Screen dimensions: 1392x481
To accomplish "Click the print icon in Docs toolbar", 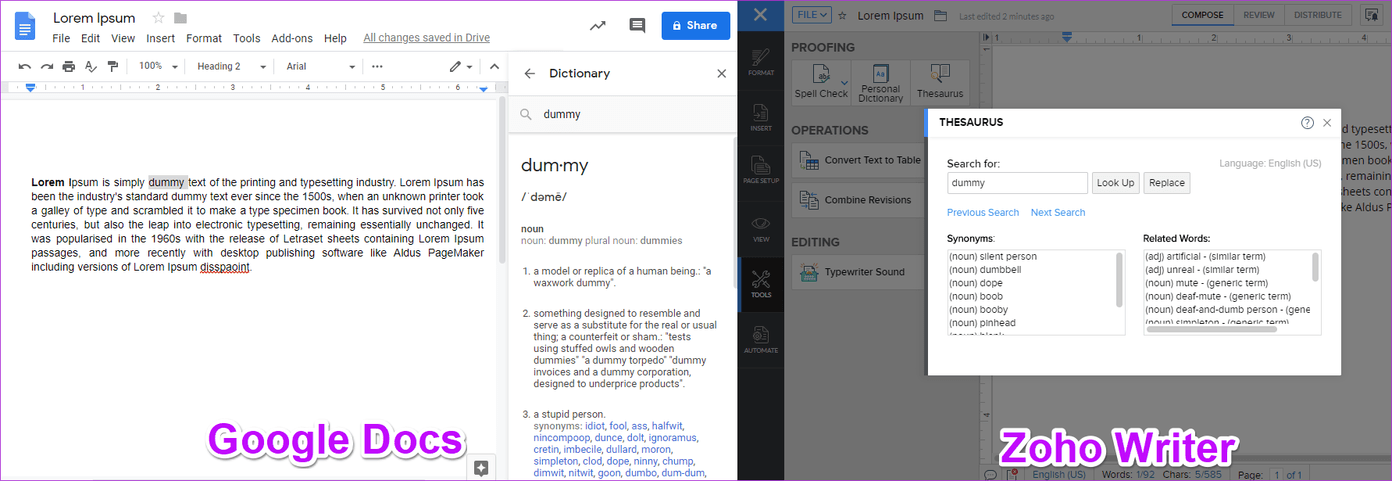I will point(68,67).
